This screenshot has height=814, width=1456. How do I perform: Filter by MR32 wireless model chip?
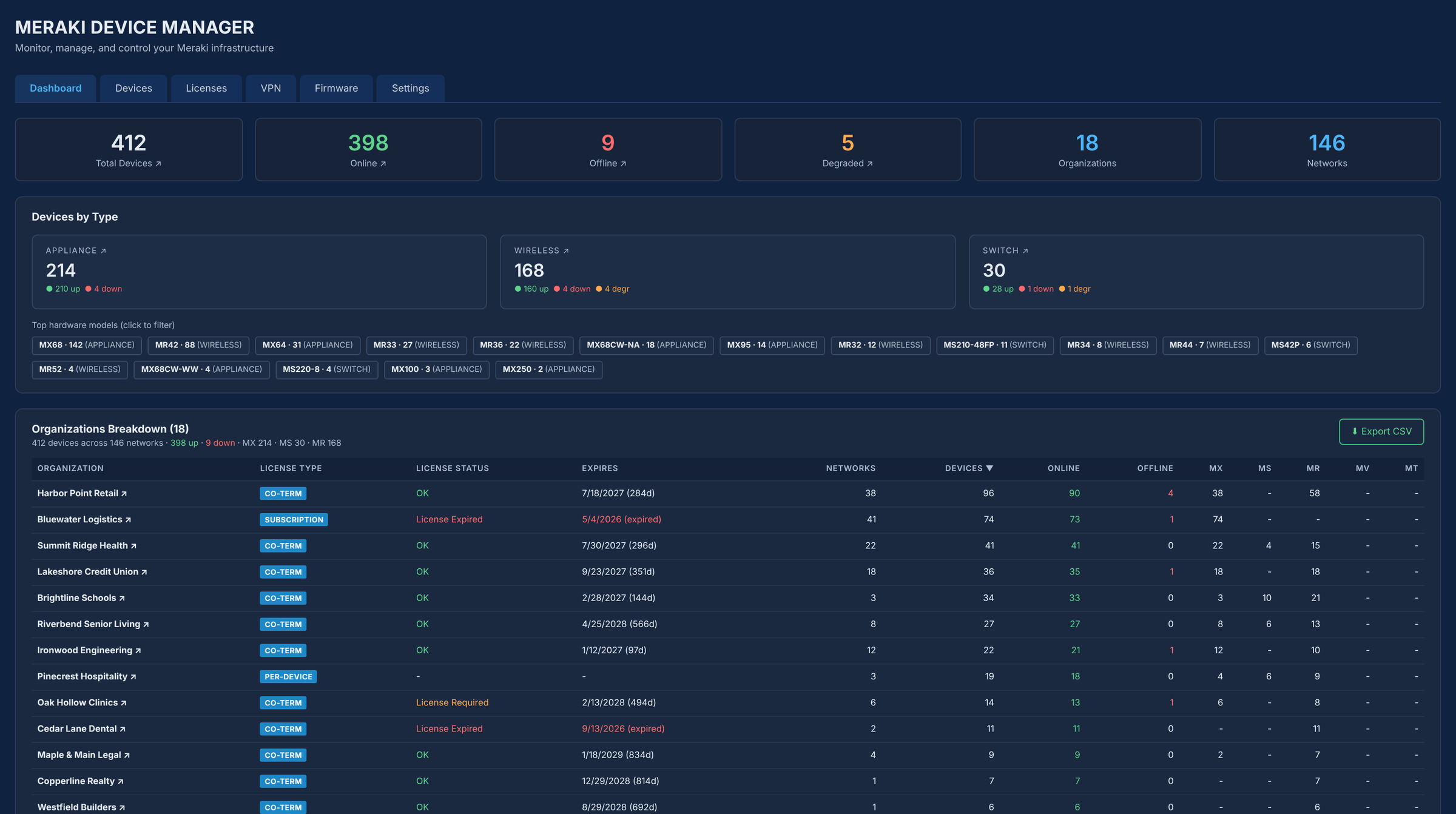click(x=880, y=345)
